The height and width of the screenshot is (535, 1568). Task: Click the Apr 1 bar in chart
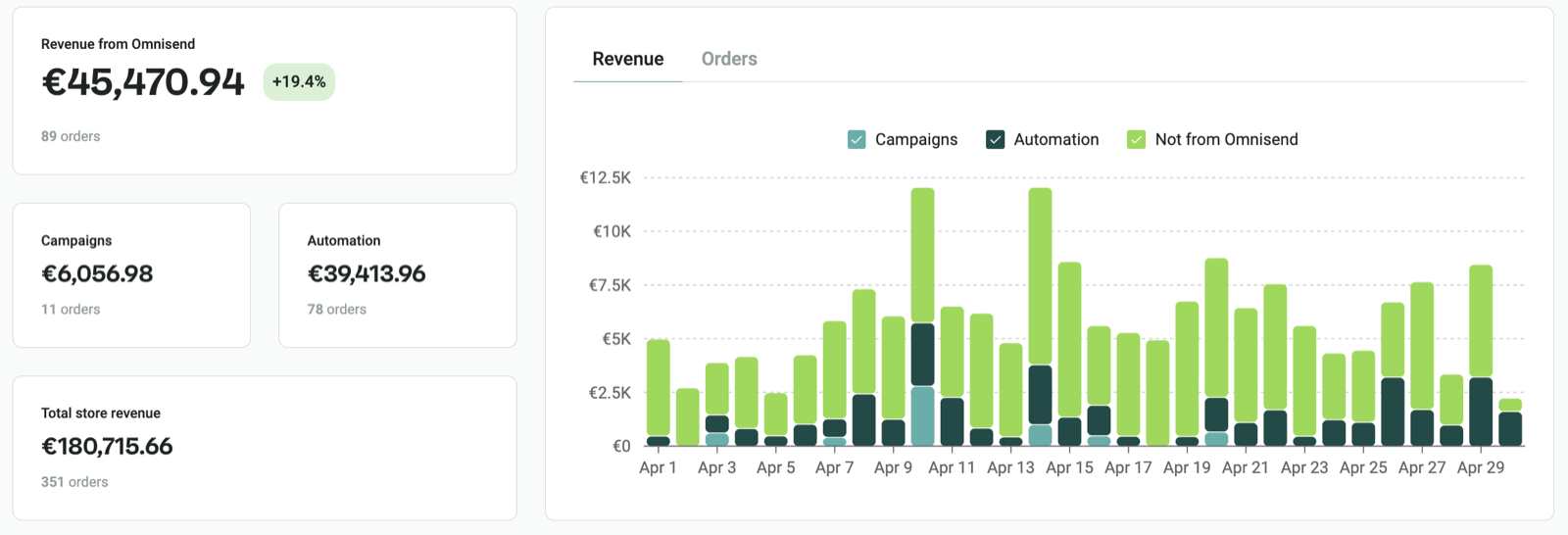coord(659,392)
